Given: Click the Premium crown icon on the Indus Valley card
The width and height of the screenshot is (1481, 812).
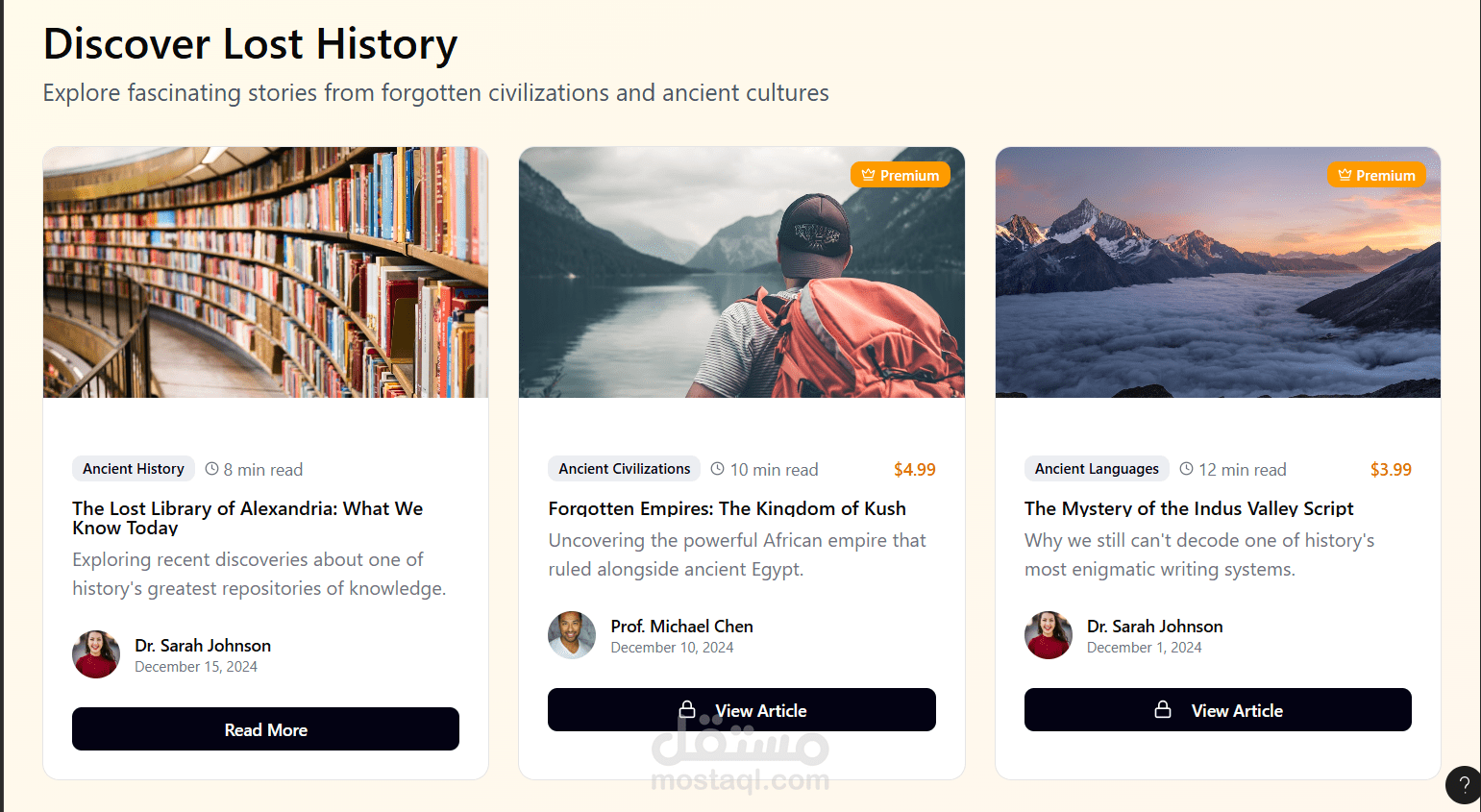Looking at the screenshot, I should coord(1344,174).
